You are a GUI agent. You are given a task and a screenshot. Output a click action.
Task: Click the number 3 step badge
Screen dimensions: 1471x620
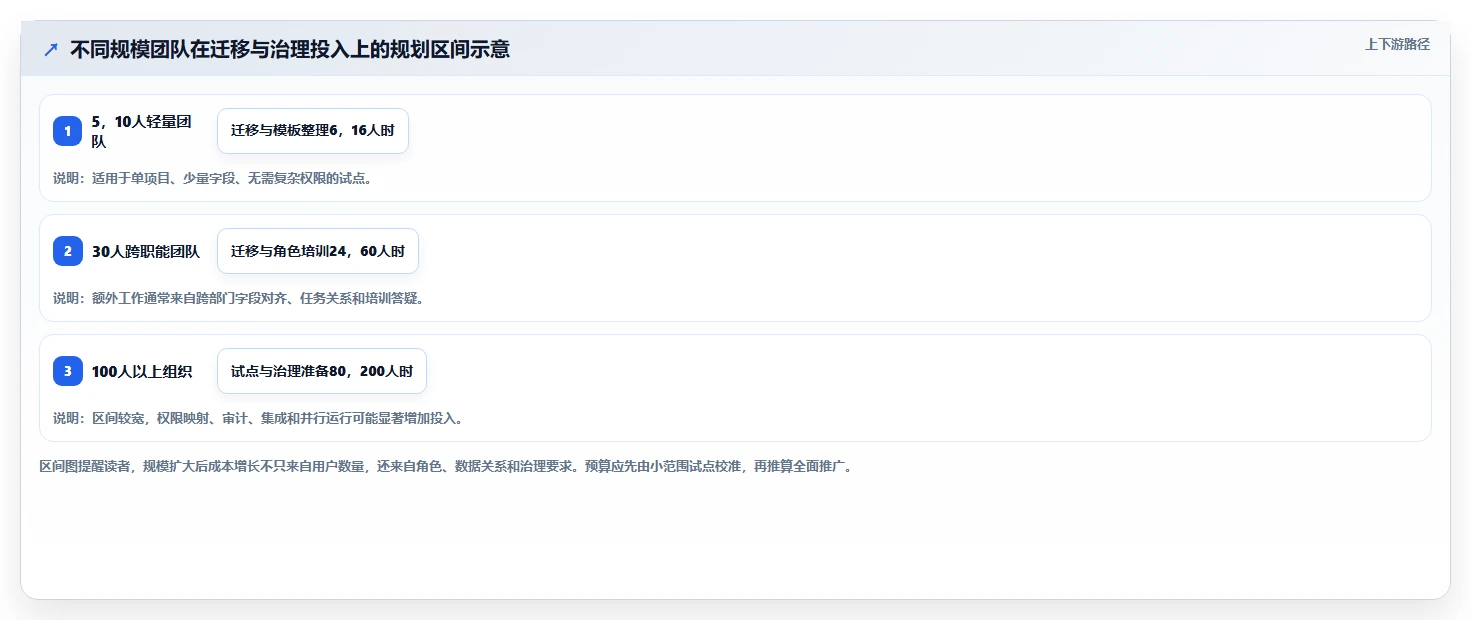(x=68, y=371)
